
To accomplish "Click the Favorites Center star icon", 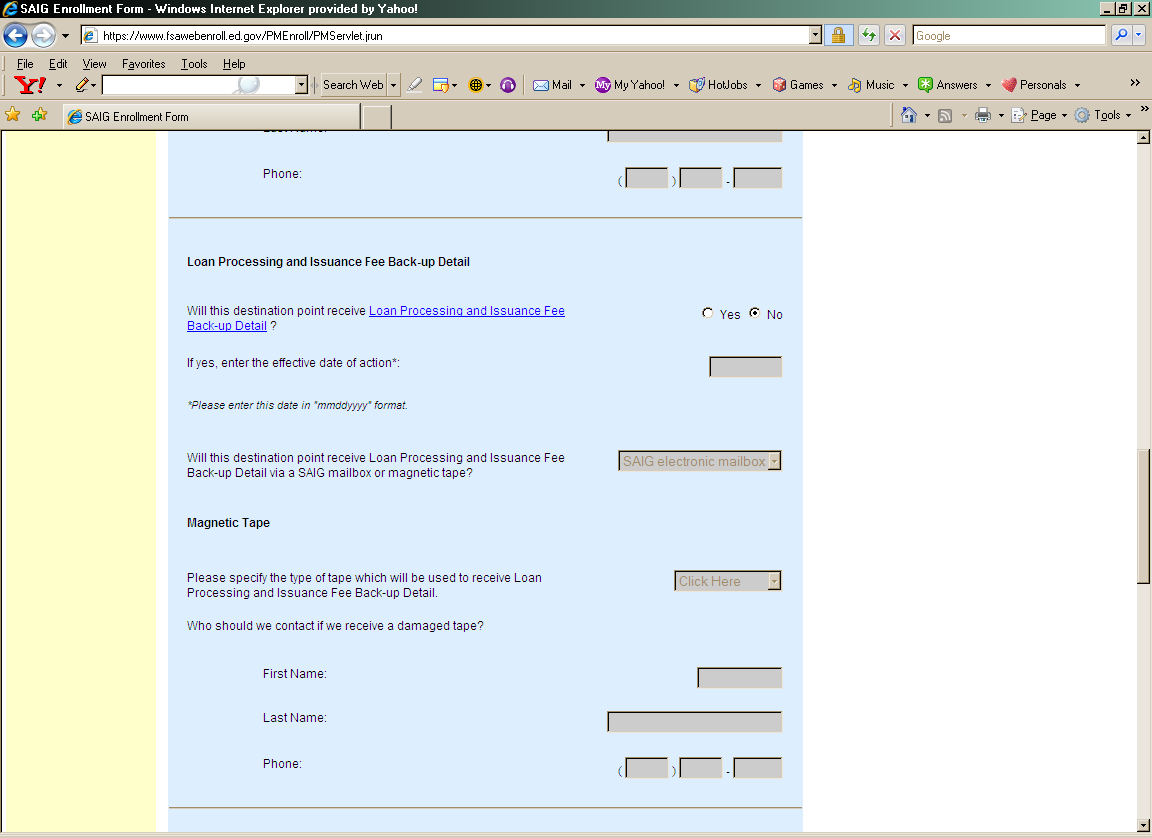I will pyautogui.click(x=13, y=115).
